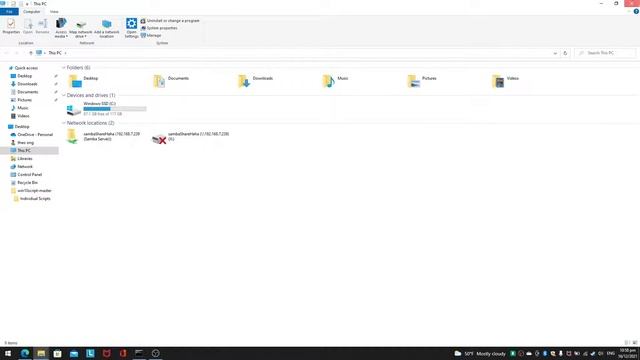The width and height of the screenshot is (640, 360).
Task: Open the Desktop folder in Folders group
Action: tap(84, 81)
